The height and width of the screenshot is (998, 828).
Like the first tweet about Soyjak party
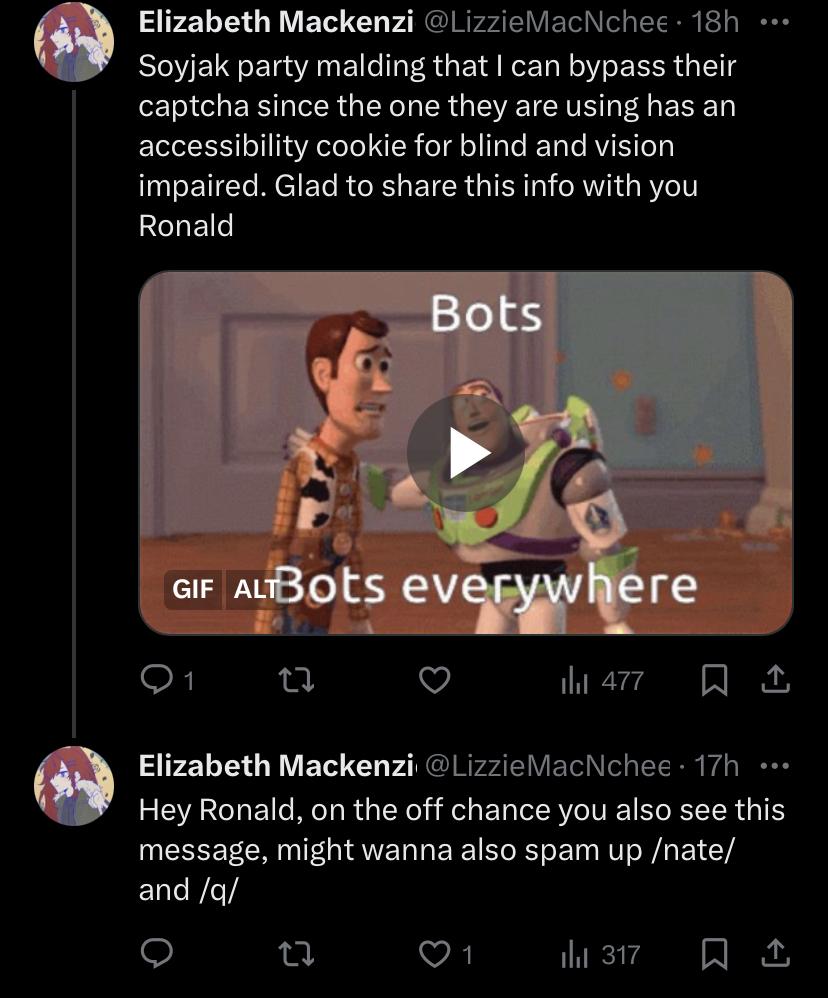pos(433,681)
